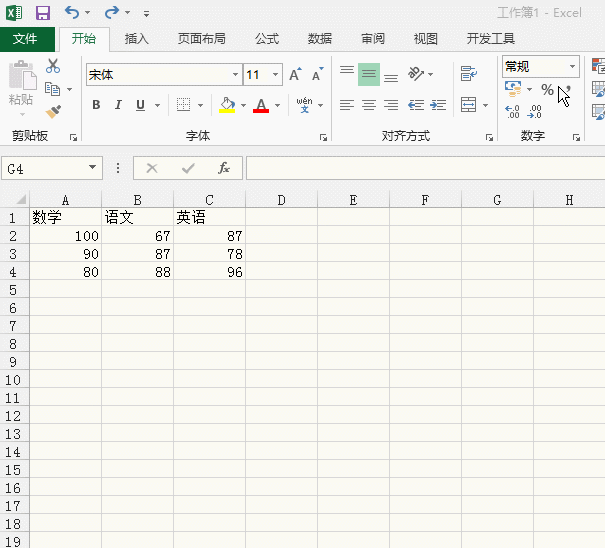This screenshot has height=548, width=605.
Task: Toggle Italic formatting
Action: coord(118,105)
